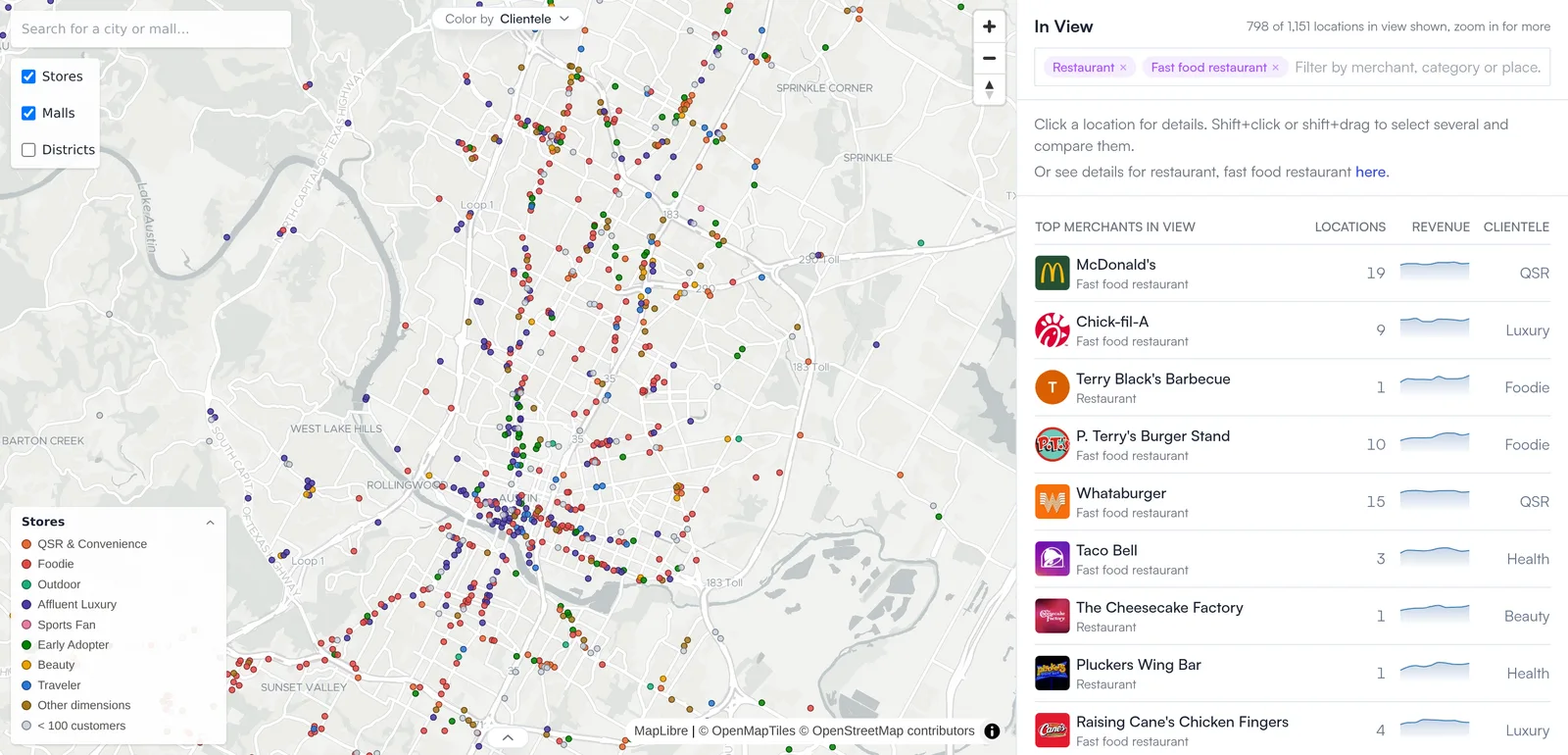Click the Other dimensions legend swatch
The height and width of the screenshot is (755, 1568).
26,705
